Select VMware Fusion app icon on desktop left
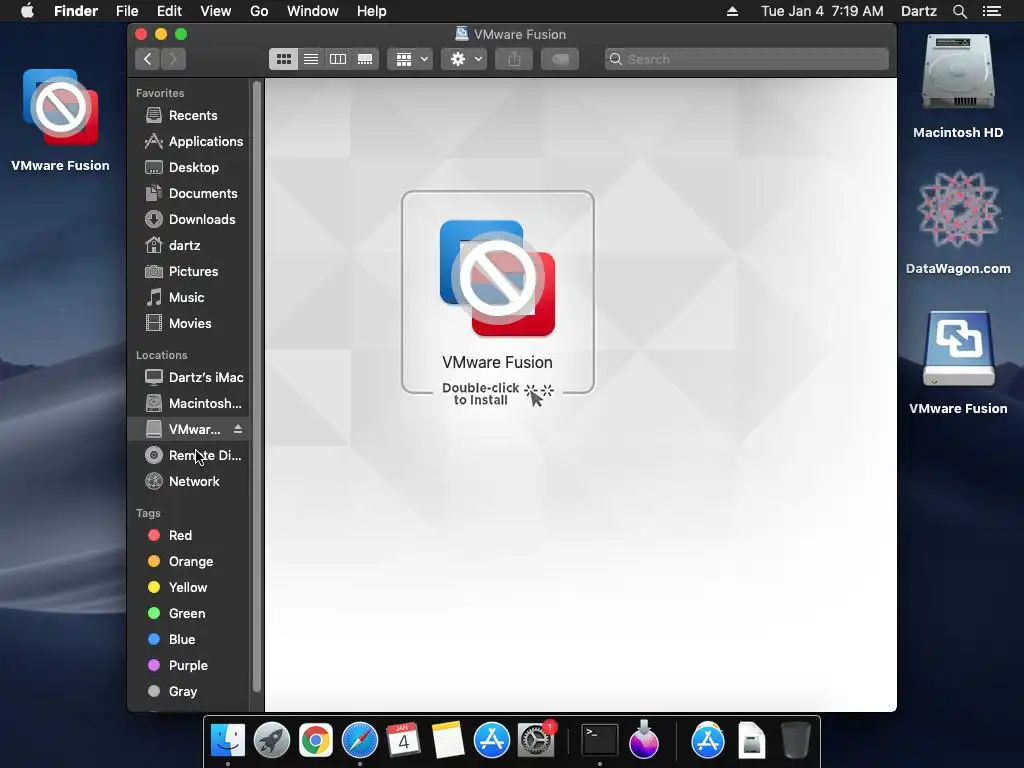 point(60,108)
